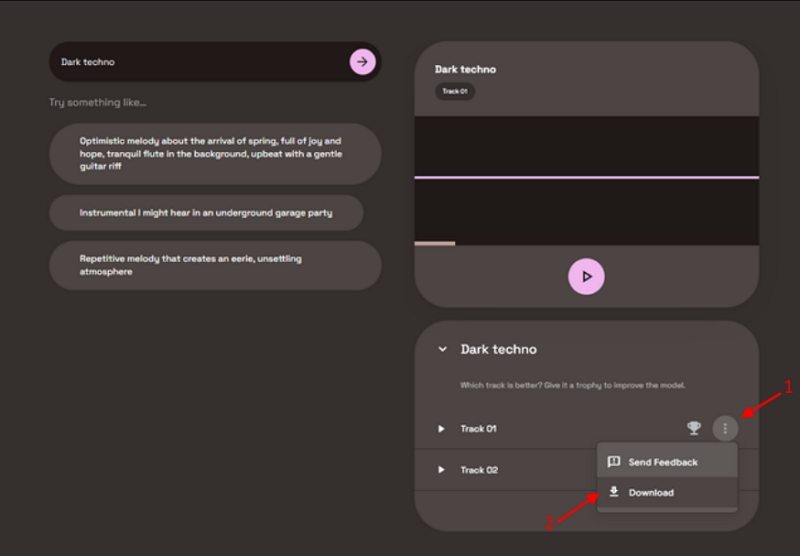Choose the underground garage party suggestion
This screenshot has height=556, width=800.
pos(206,213)
